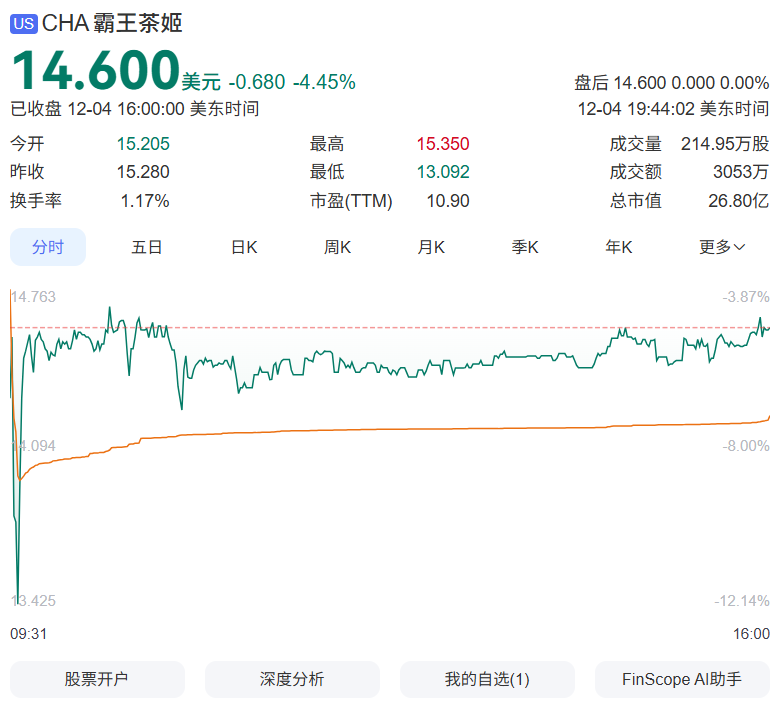Click the 16:00 closing time marker
Viewport: 784px width, 708px height.
(751, 633)
